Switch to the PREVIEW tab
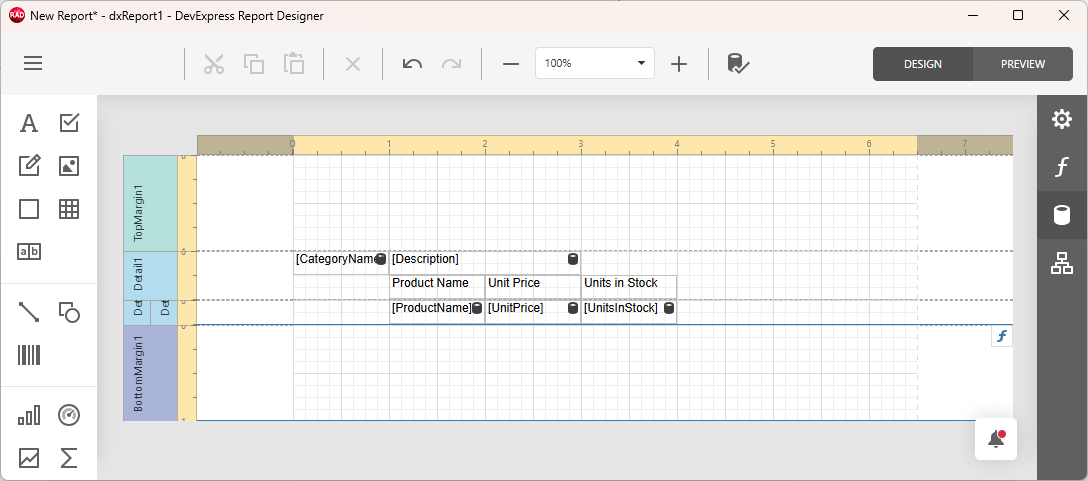 [1023, 64]
